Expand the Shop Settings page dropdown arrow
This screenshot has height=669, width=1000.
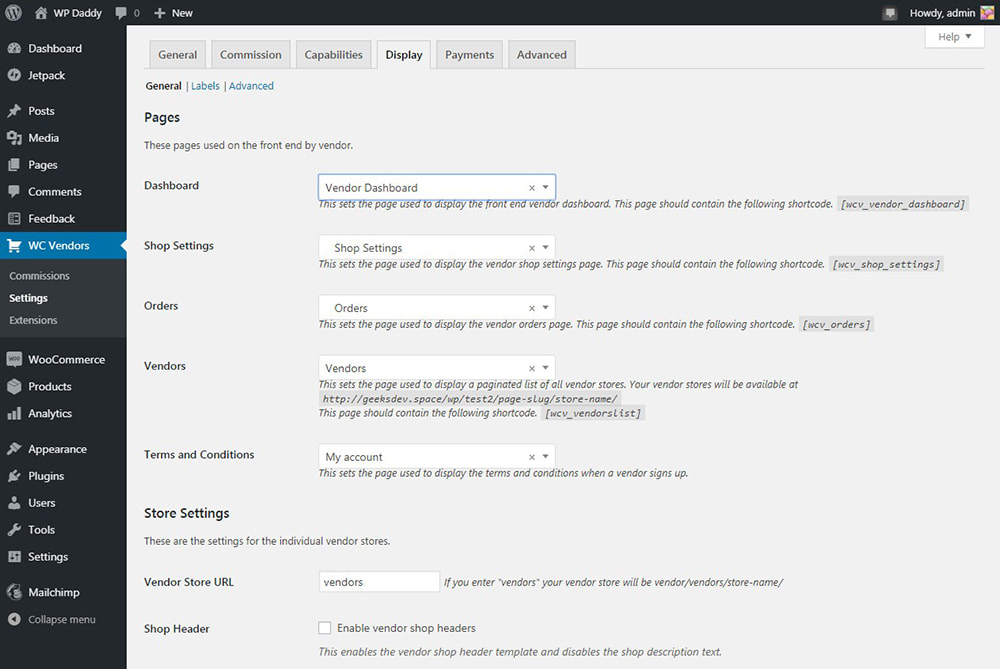tap(545, 247)
